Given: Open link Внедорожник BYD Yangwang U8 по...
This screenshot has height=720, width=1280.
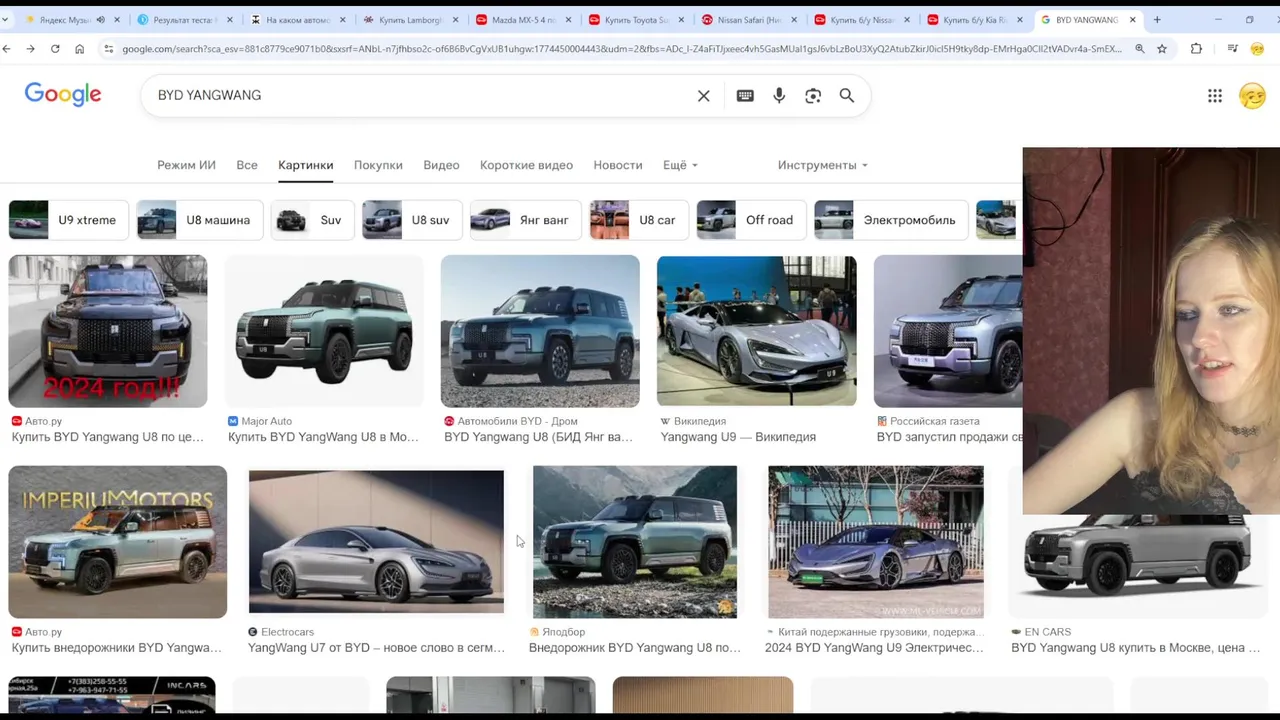Looking at the screenshot, I should tap(635, 648).
